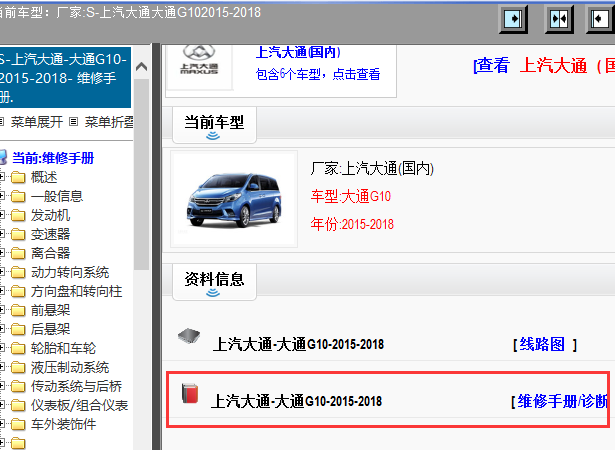
Task: Click the right-arrow panel layout icon
Action: pos(513,18)
